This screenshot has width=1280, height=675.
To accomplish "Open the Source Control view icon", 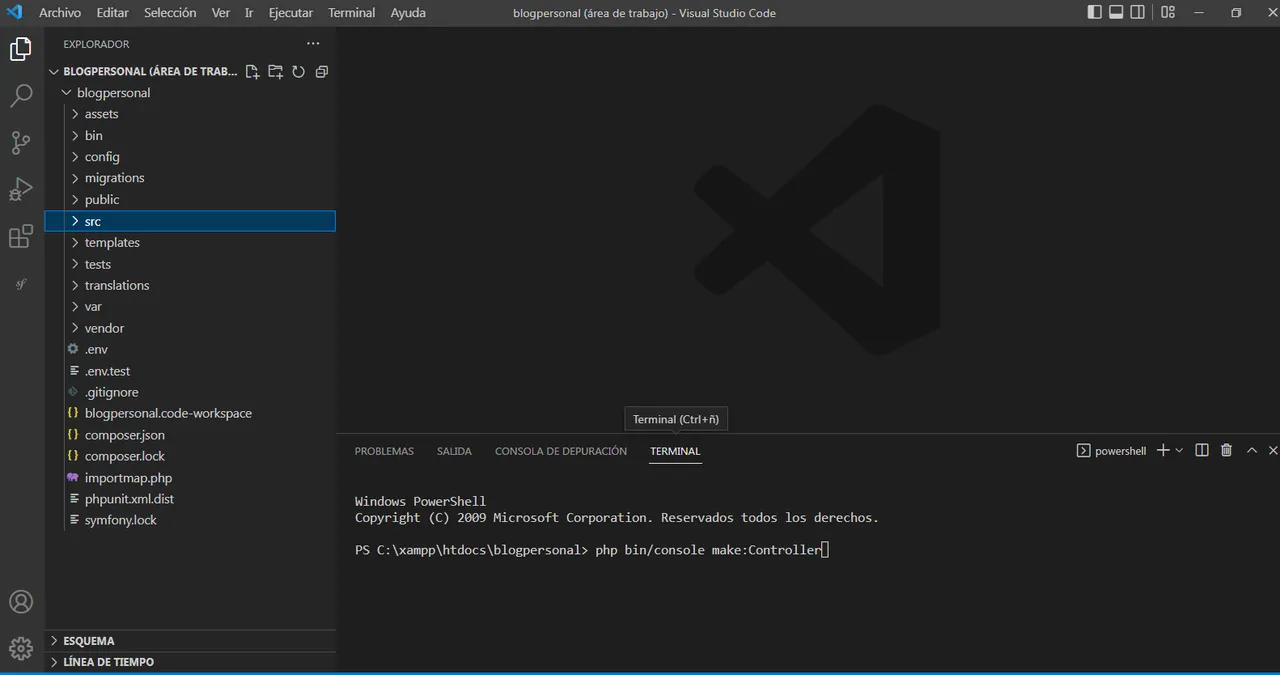I will (x=21, y=142).
